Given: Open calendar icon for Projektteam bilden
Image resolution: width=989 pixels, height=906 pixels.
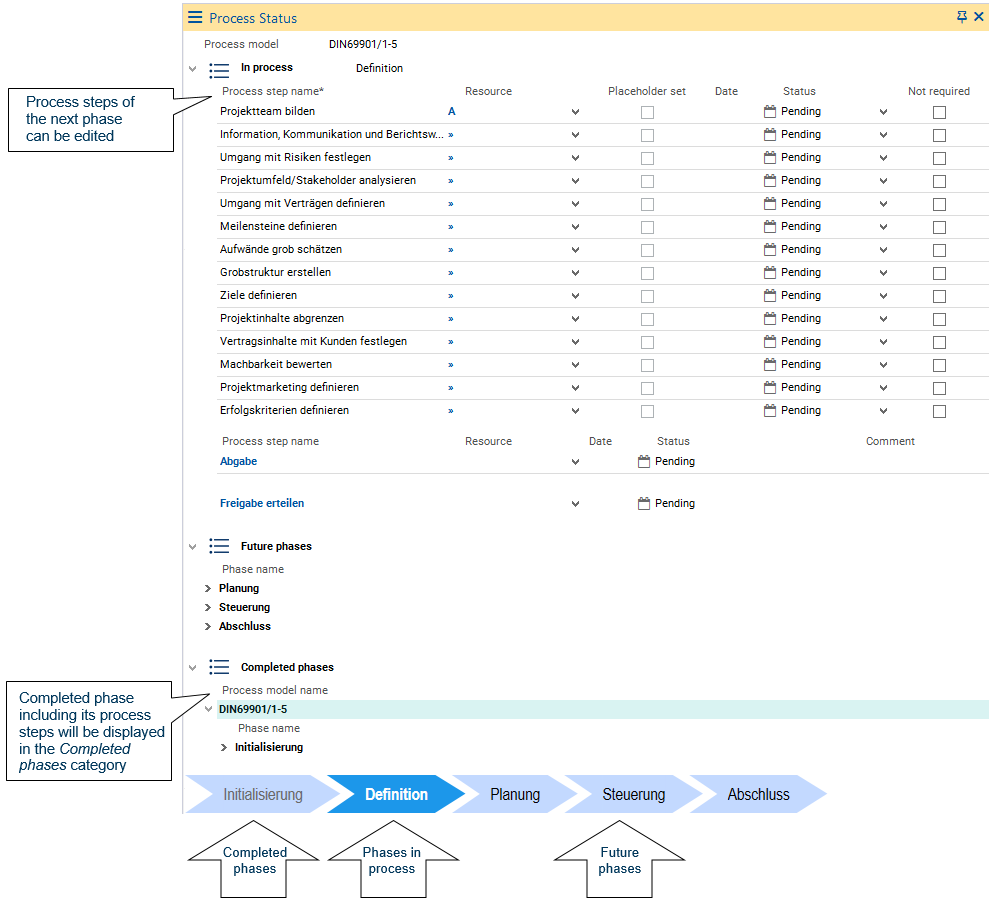Looking at the screenshot, I should tap(770, 112).
